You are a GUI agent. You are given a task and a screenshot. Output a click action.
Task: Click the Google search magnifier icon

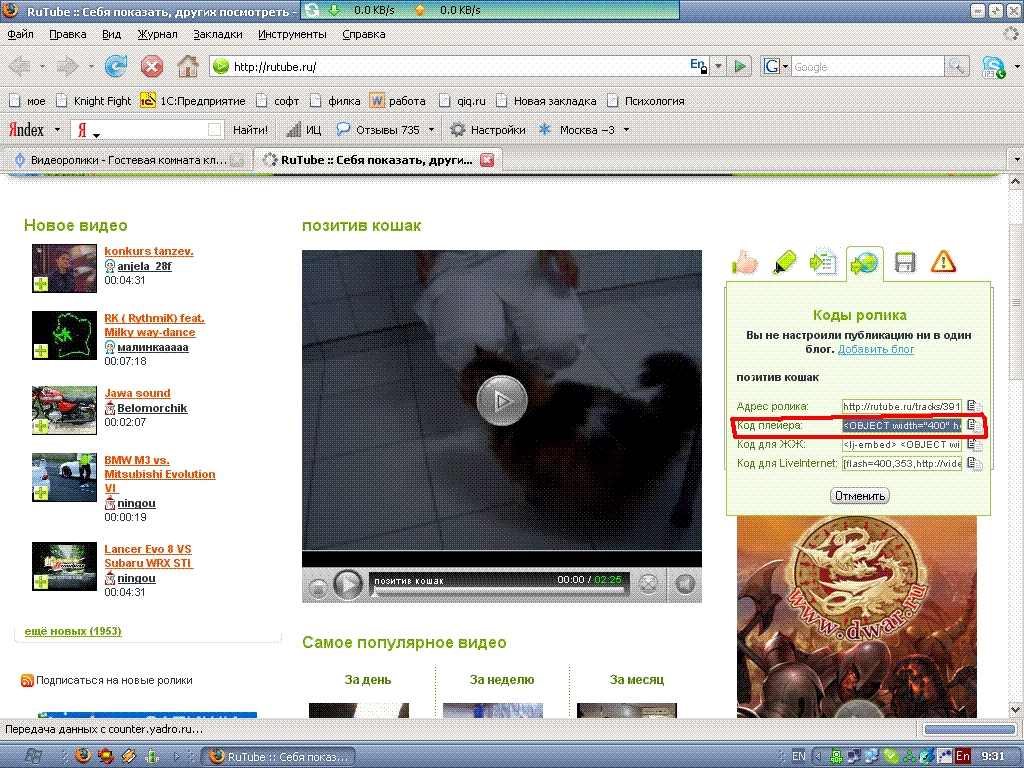pyautogui.click(x=956, y=66)
